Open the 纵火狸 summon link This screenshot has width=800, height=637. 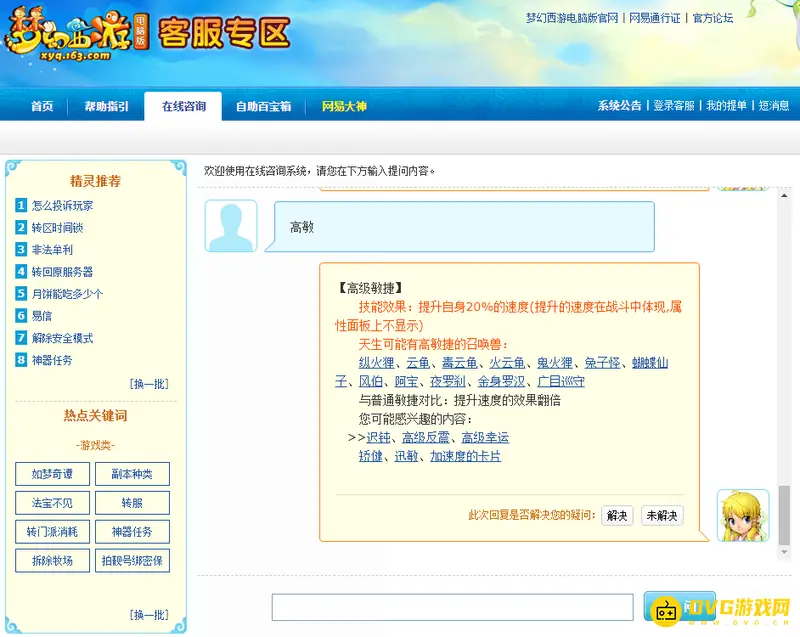click(x=377, y=363)
